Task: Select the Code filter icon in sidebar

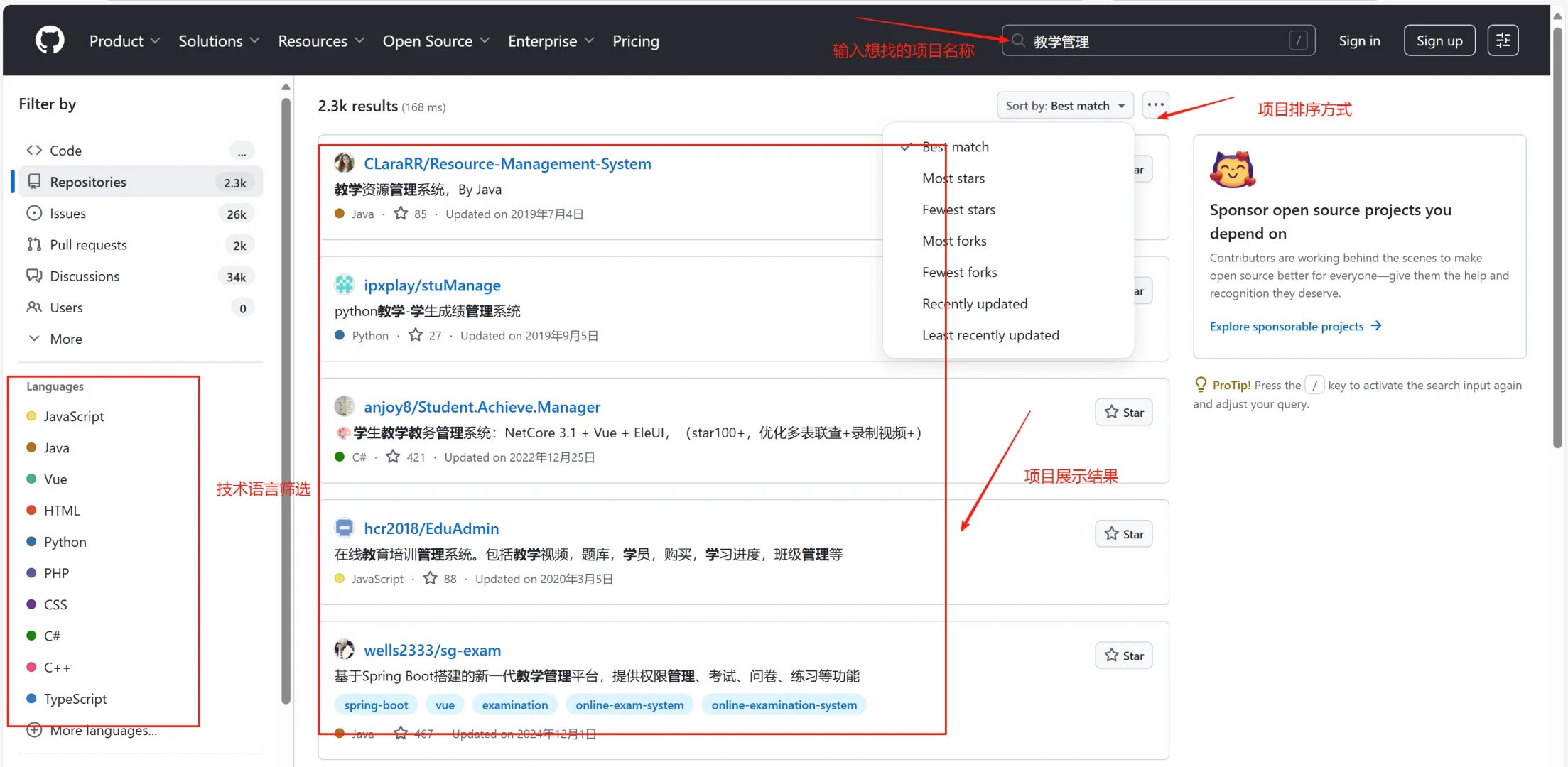Action: [34, 150]
